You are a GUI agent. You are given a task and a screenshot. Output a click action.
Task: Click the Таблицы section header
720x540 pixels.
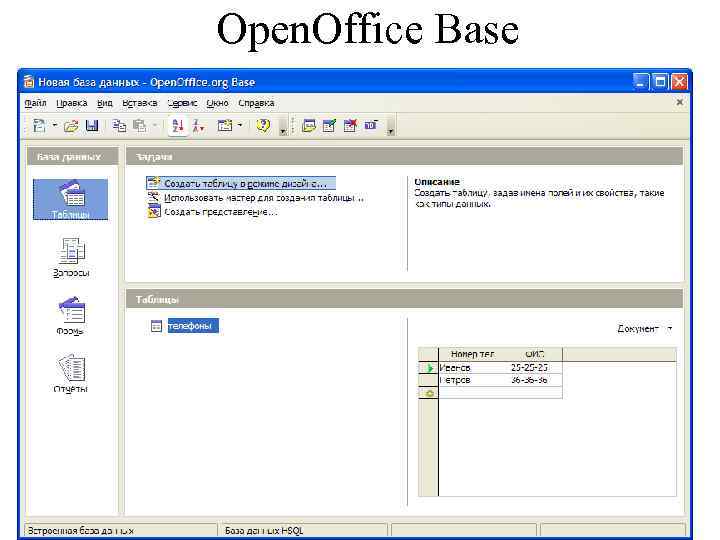pyautogui.click(x=404, y=299)
